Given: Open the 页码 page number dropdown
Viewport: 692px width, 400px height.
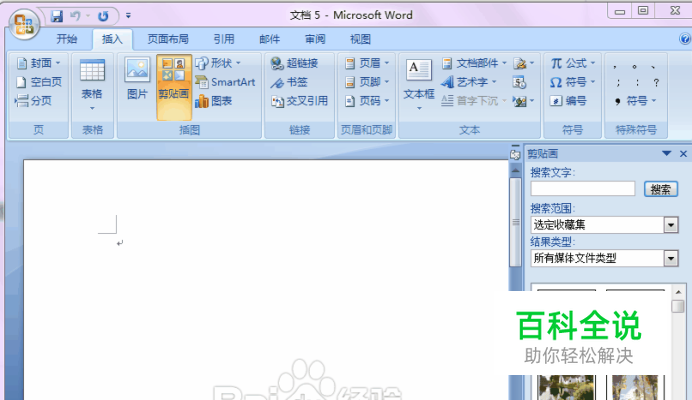Looking at the screenshot, I should point(367,101).
